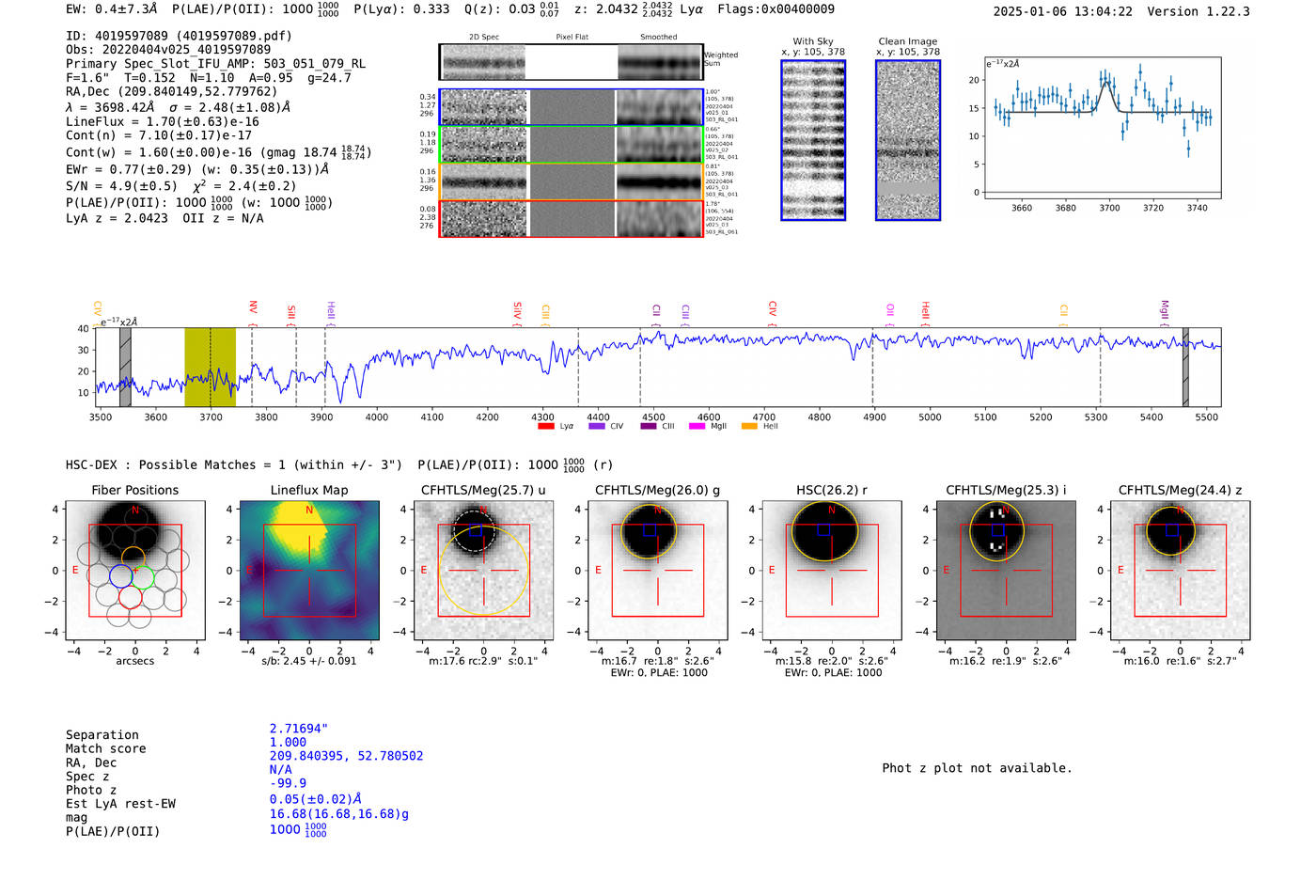Click the red fiber circle in Fiber Positions
Image resolution: width=1316 pixels, height=896 pixels.
pos(131,596)
